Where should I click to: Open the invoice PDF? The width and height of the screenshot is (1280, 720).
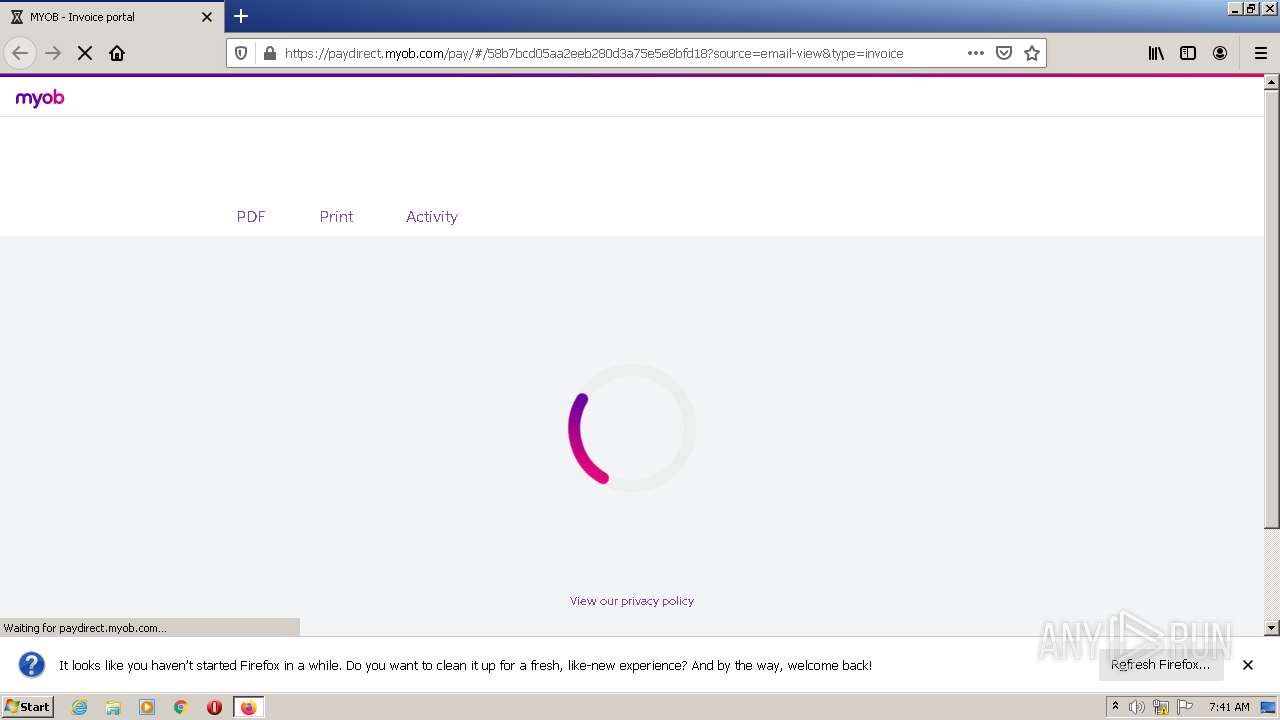coord(251,216)
